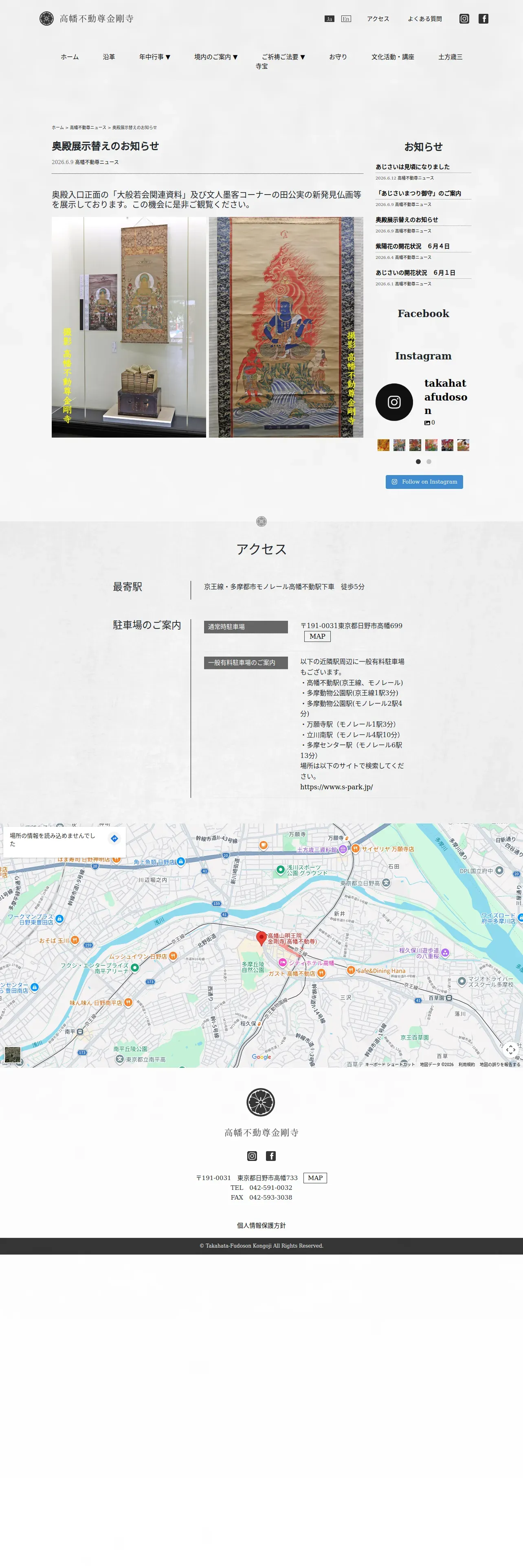Toggle satellite view thumbnail on the map

pyautogui.click(x=12, y=1054)
